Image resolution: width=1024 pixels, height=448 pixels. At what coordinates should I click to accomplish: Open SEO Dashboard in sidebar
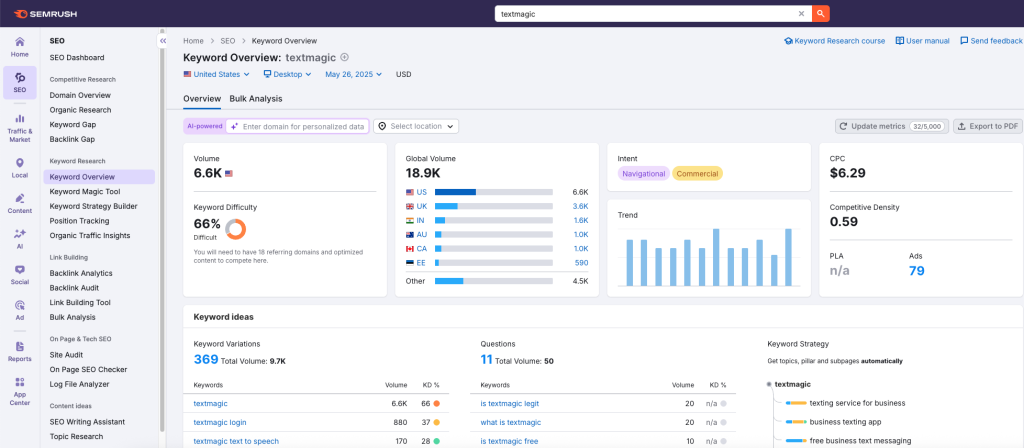[77, 57]
